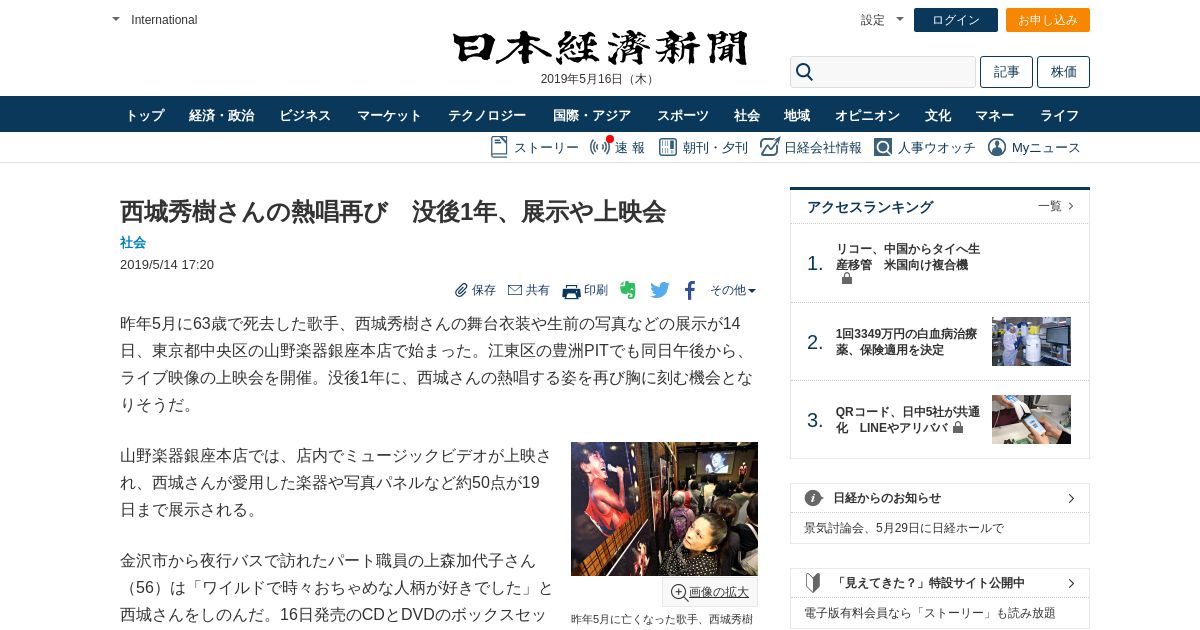Click the 社会 category link under headline

[x=133, y=242]
